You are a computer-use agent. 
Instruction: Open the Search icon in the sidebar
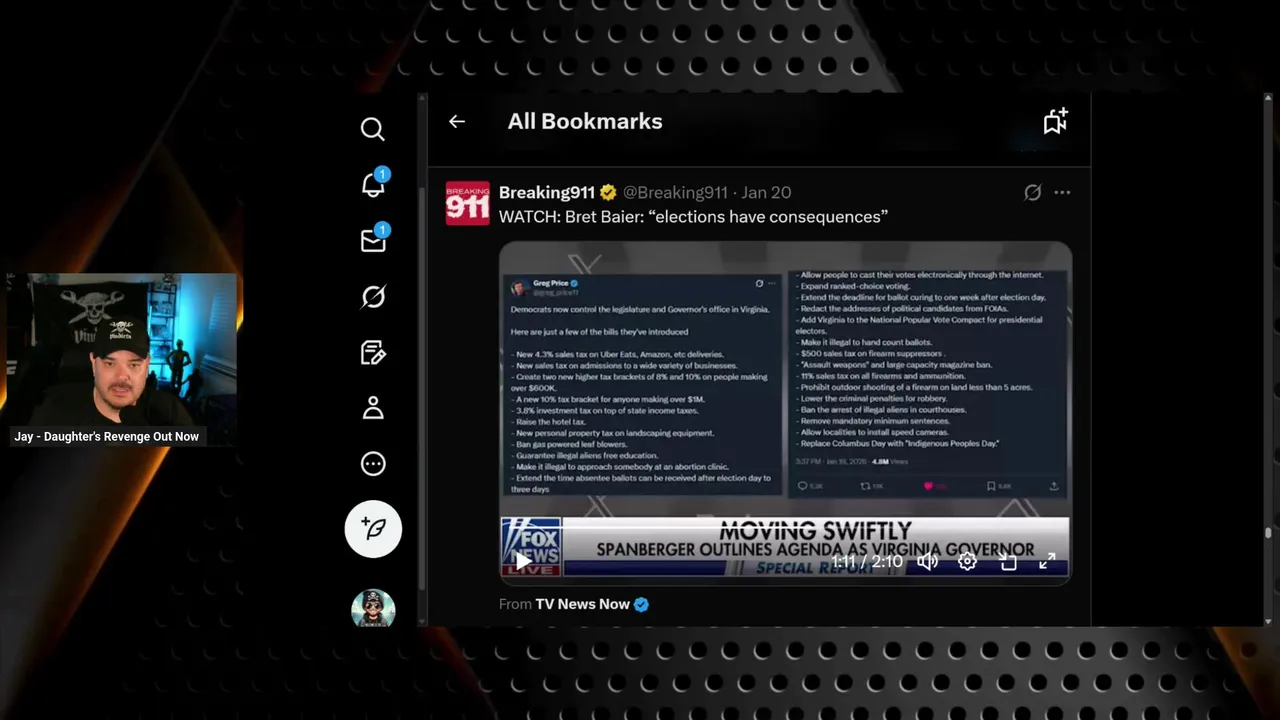tap(373, 129)
